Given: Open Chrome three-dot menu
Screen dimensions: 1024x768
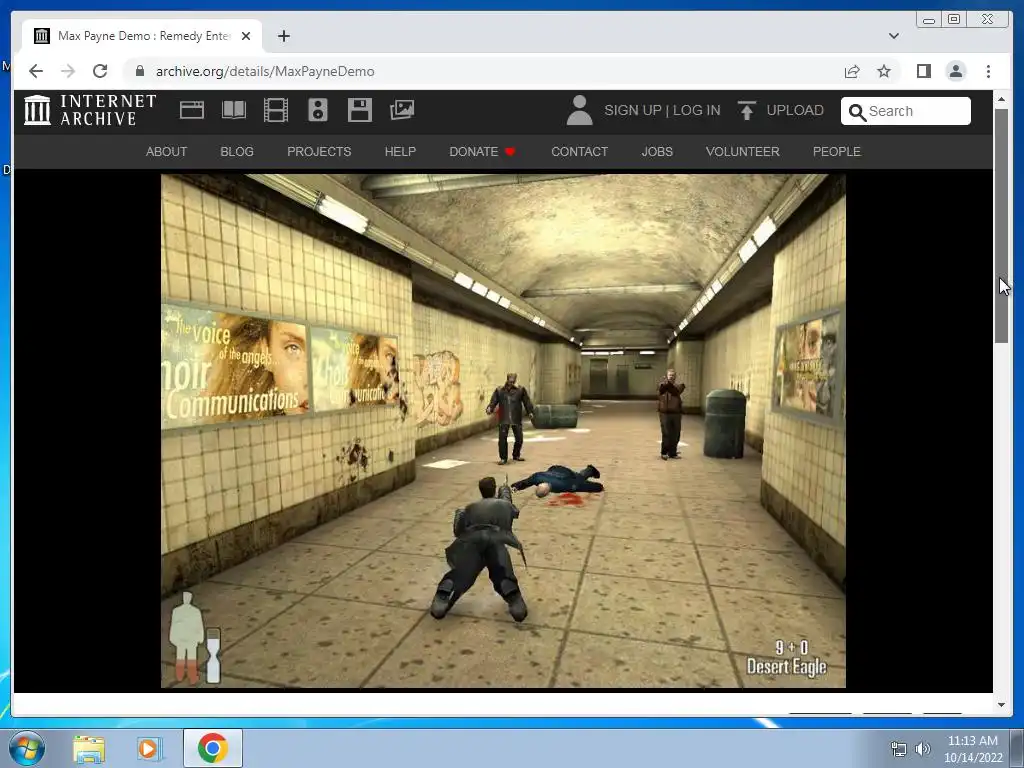Looking at the screenshot, I should [x=988, y=71].
